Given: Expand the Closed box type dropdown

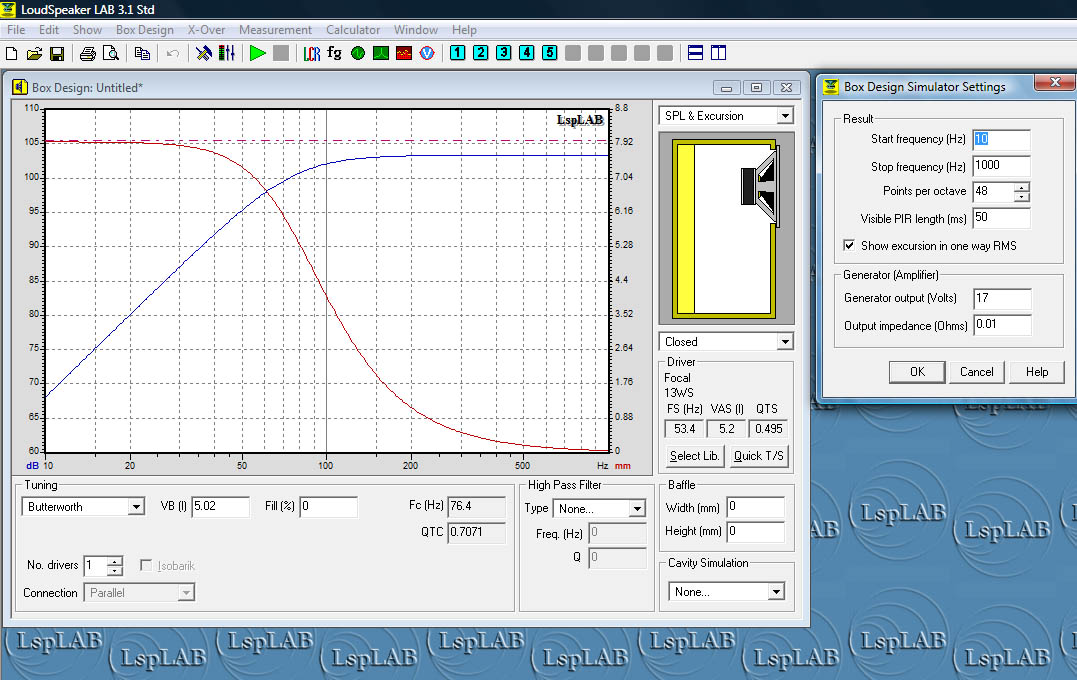Looking at the screenshot, I should [x=784, y=342].
